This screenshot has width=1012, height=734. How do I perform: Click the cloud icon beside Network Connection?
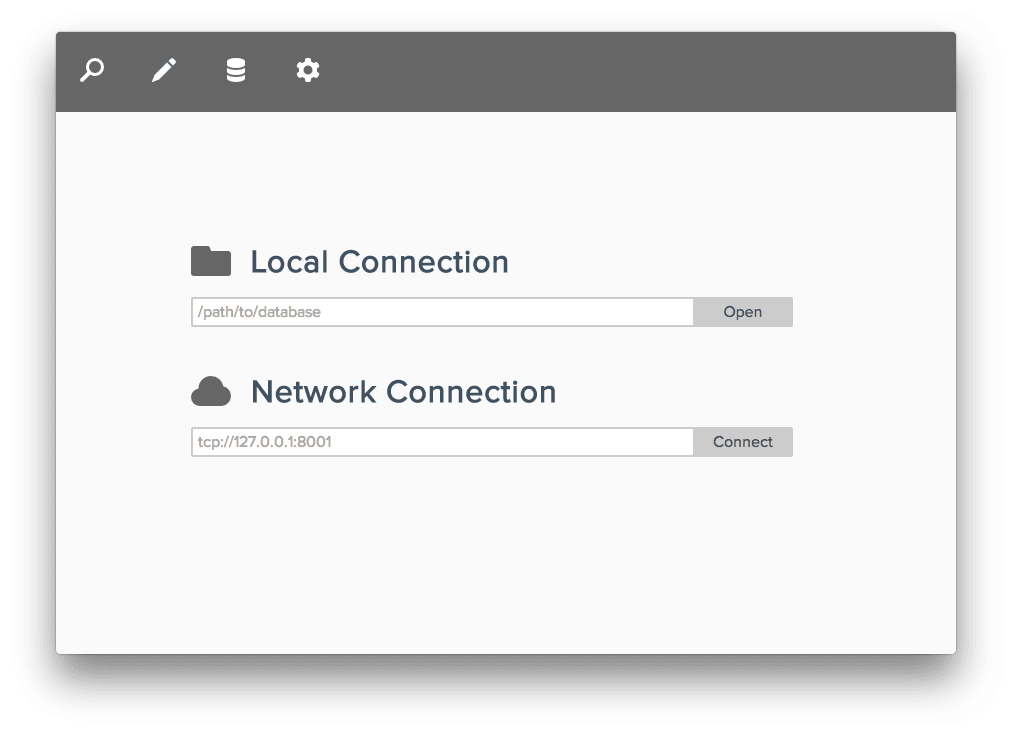coord(211,391)
